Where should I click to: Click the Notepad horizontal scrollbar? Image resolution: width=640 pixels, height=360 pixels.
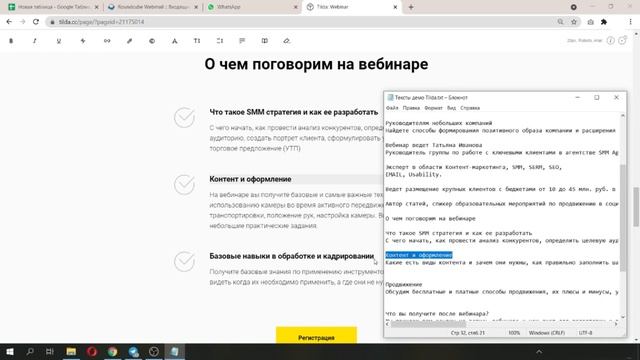tap(428, 324)
